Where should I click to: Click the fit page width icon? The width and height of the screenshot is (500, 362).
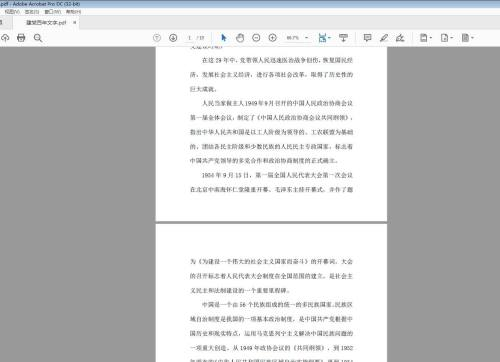[x=322, y=38]
